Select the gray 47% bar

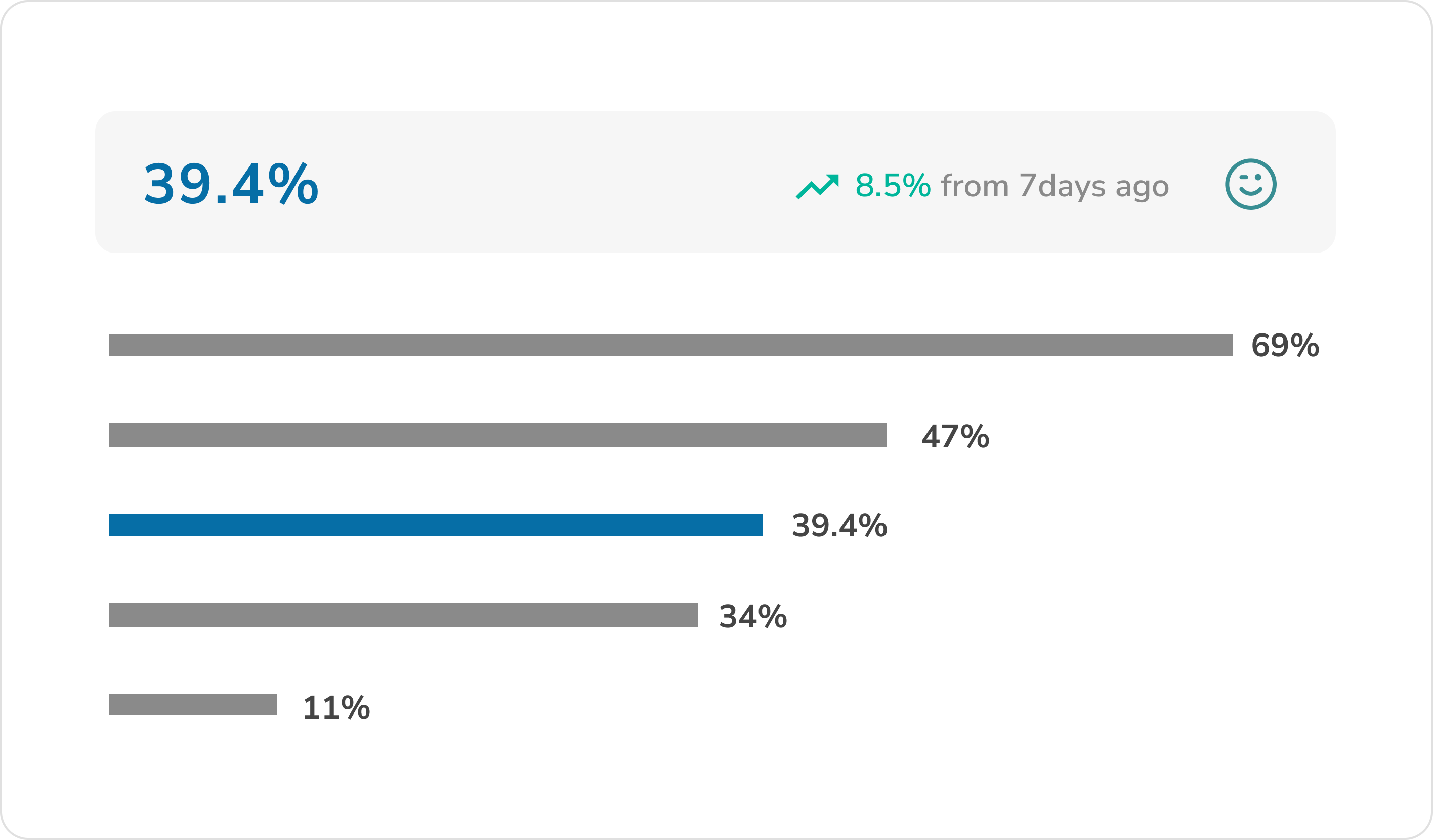(x=497, y=435)
